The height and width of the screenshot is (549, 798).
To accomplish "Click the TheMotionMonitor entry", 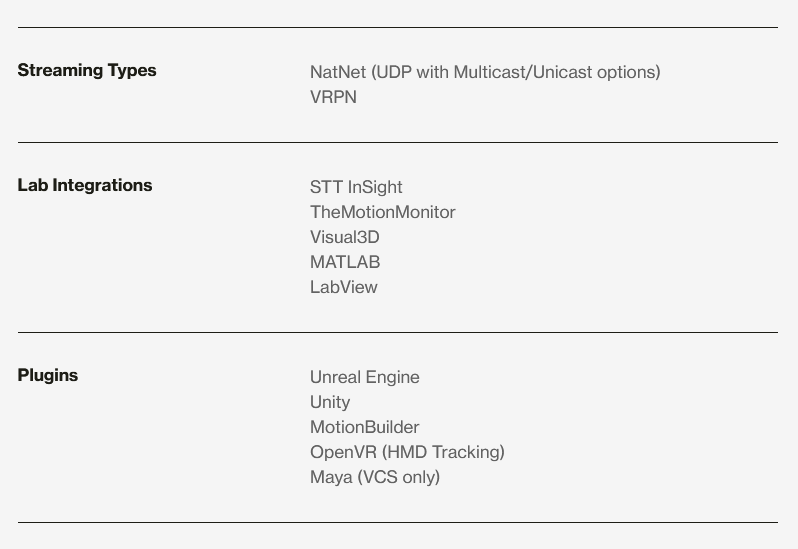I will tap(382, 212).
